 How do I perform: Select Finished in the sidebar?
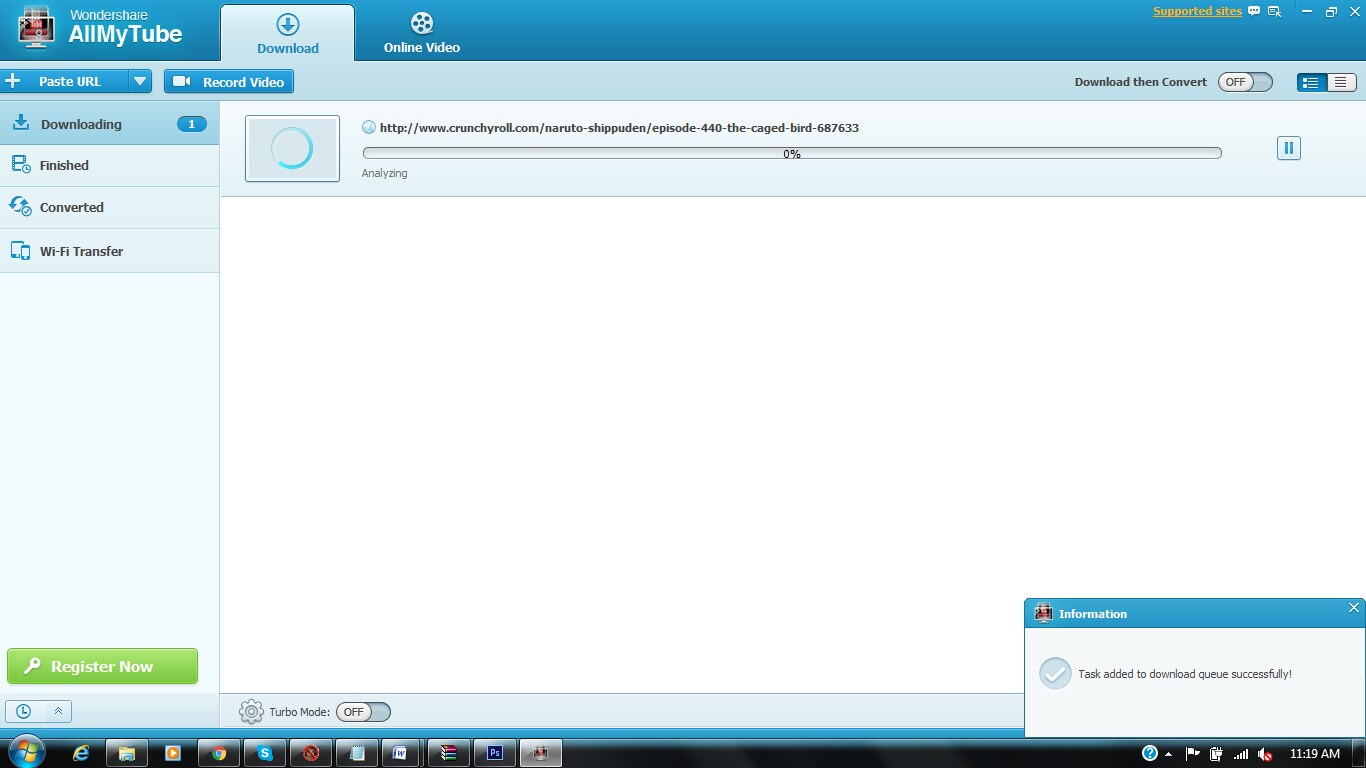(x=109, y=165)
